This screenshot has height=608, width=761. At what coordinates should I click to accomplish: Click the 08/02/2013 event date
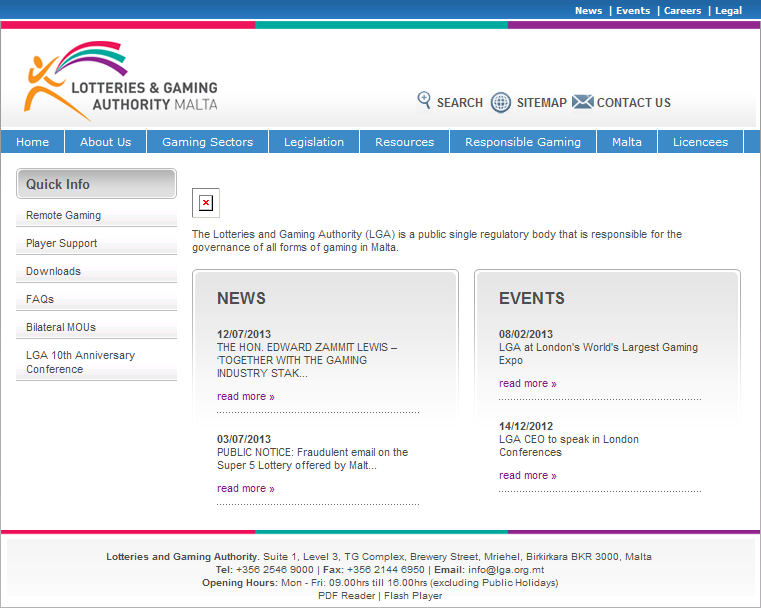coord(526,334)
